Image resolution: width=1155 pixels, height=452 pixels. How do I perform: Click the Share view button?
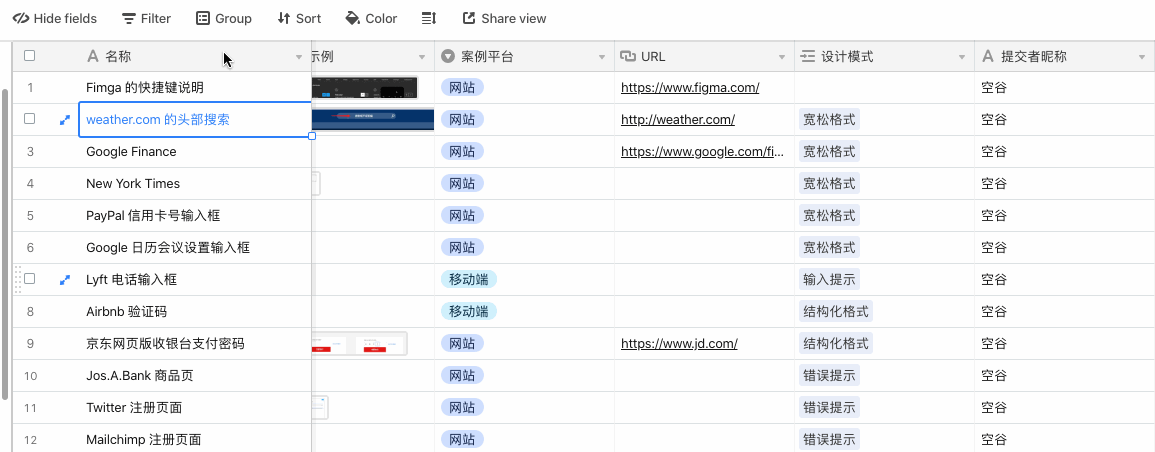504,18
